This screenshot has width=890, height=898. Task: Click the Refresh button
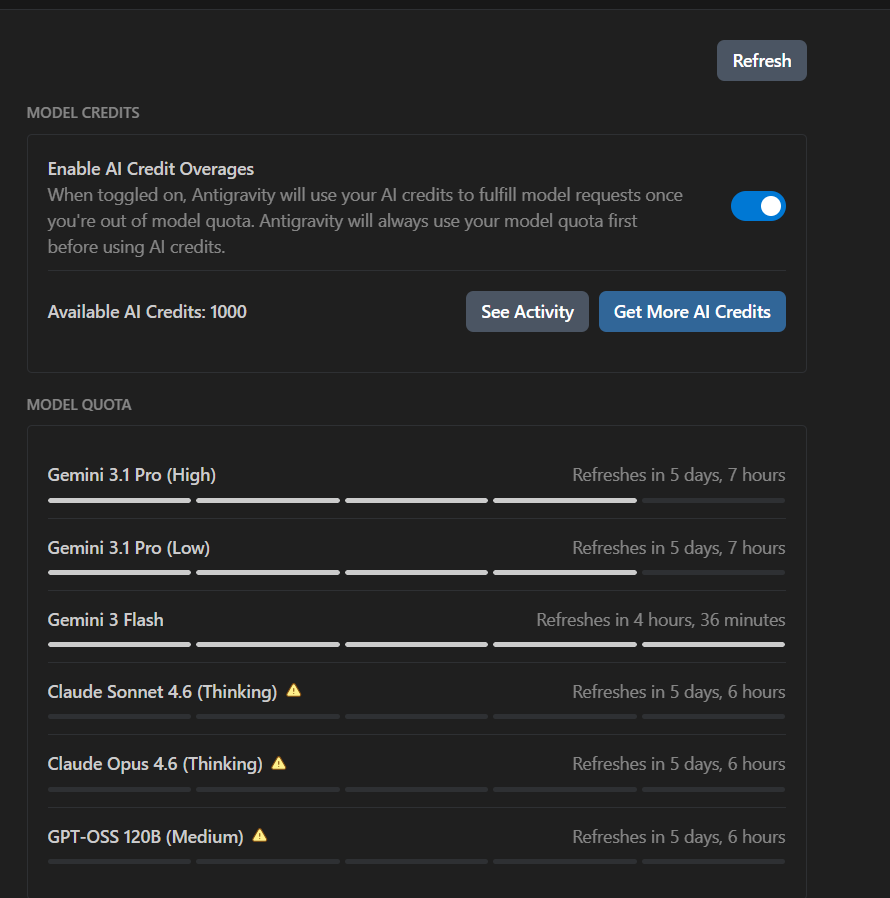pos(761,61)
